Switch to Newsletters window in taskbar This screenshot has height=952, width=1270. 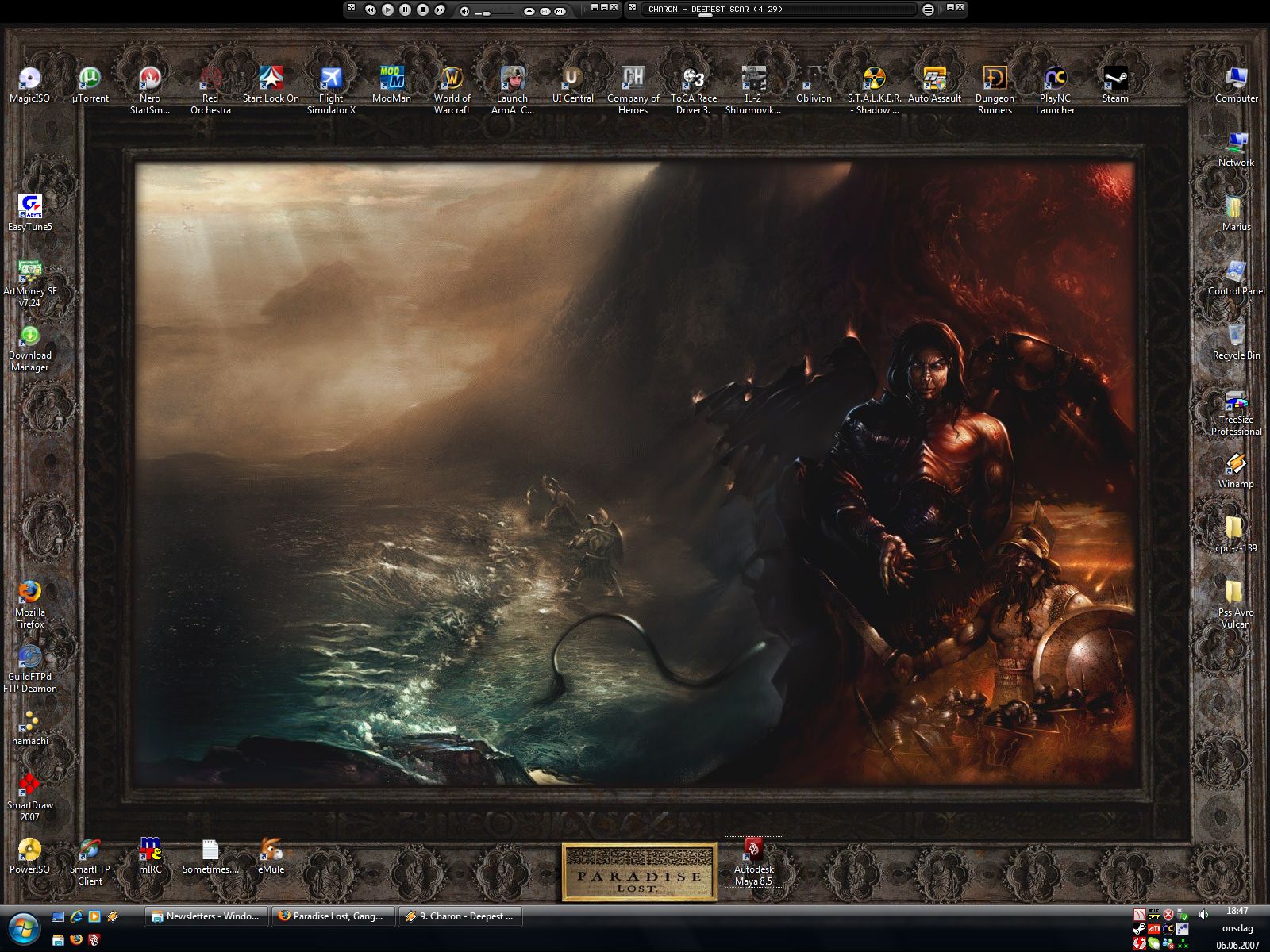206,916
